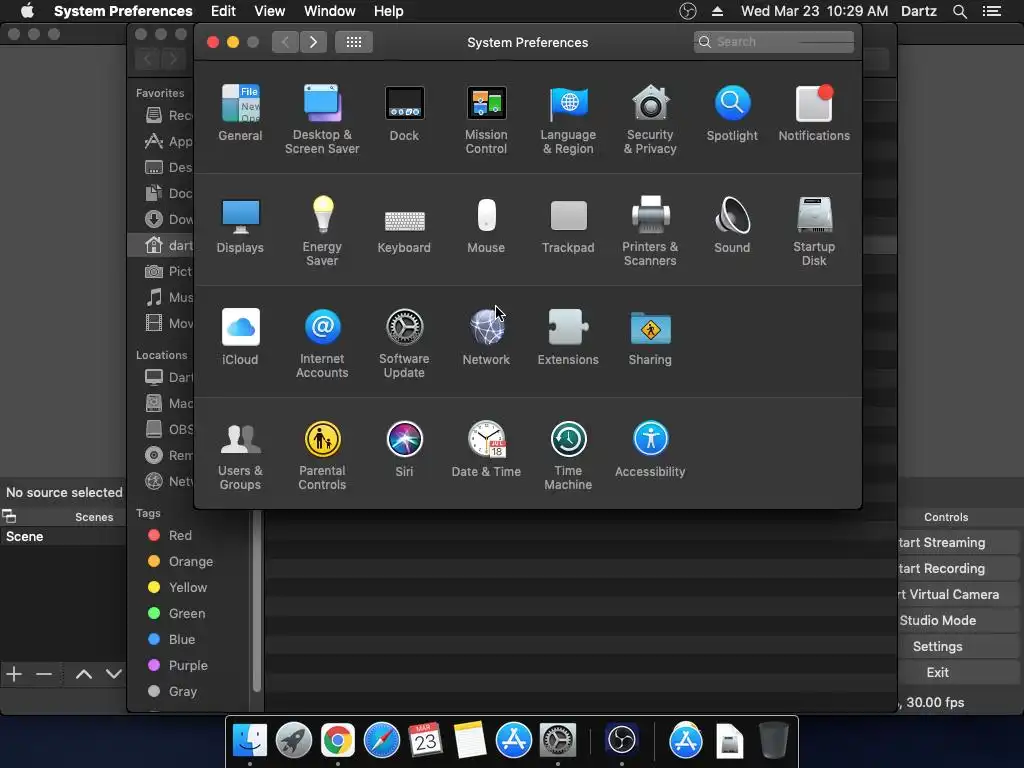Screen dimensions: 1024x768
Task: Open Mouse preferences
Action: pyautogui.click(x=486, y=225)
